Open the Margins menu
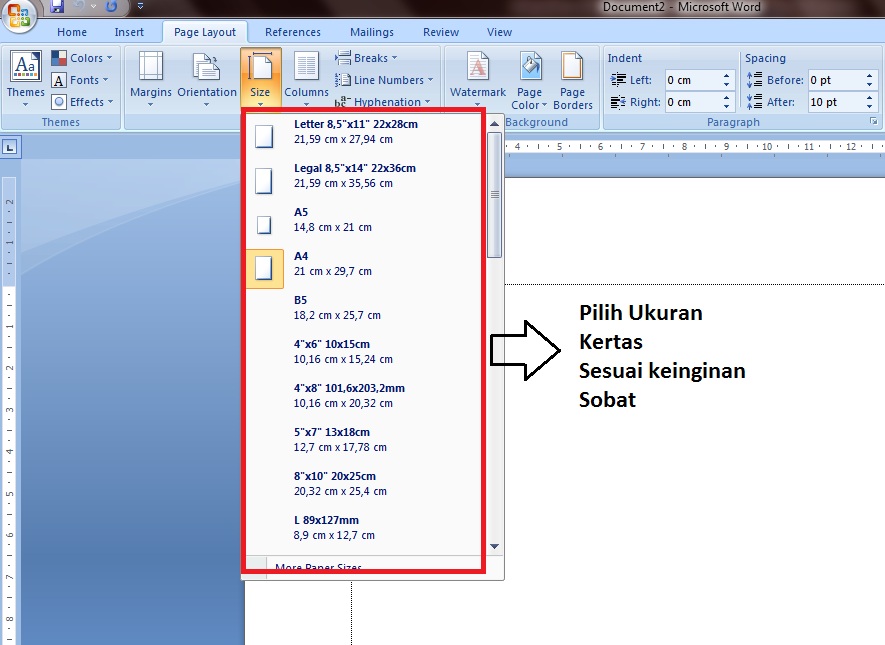The width and height of the screenshot is (885, 645). 151,78
